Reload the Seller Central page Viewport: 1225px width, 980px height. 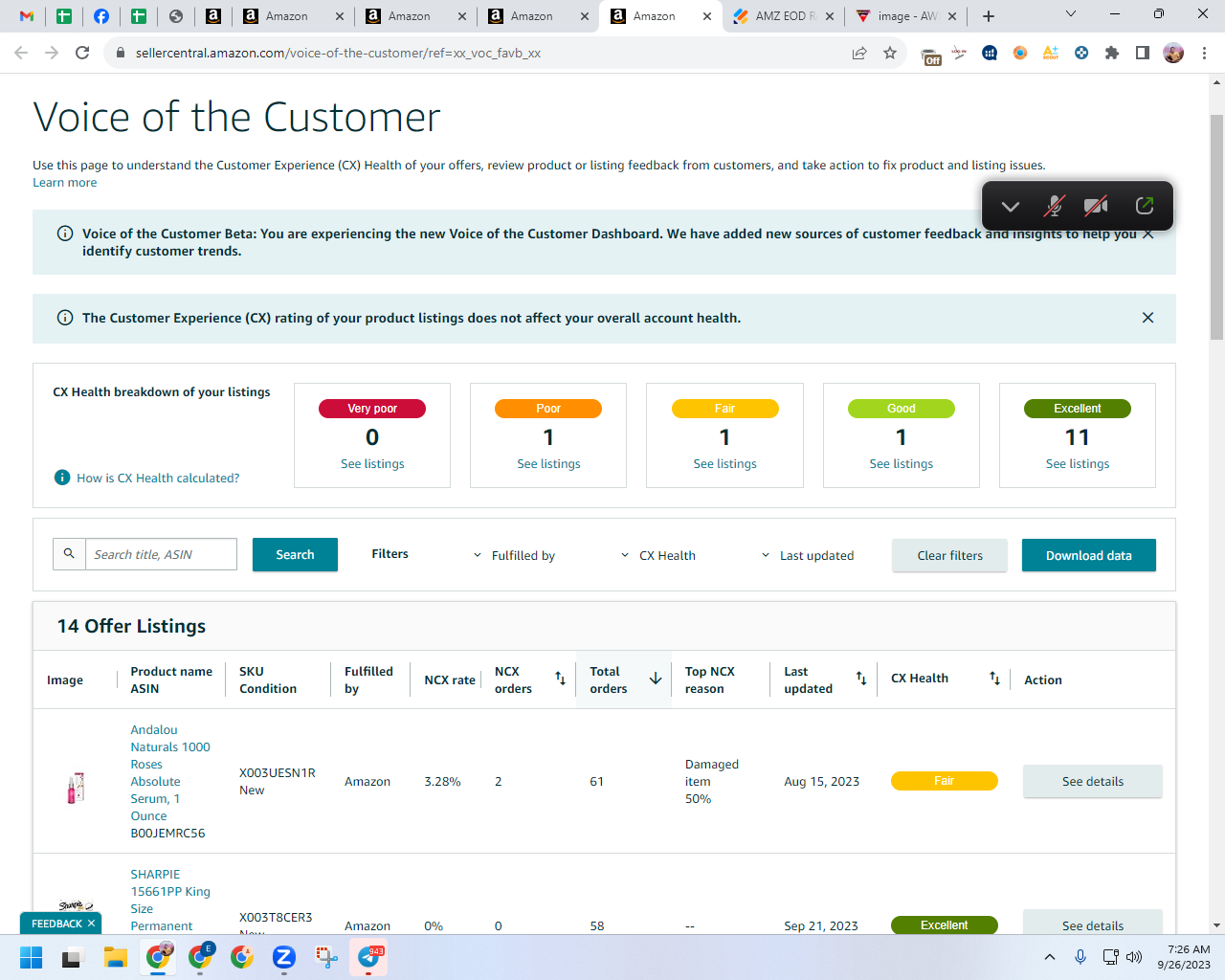pos(82,53)
